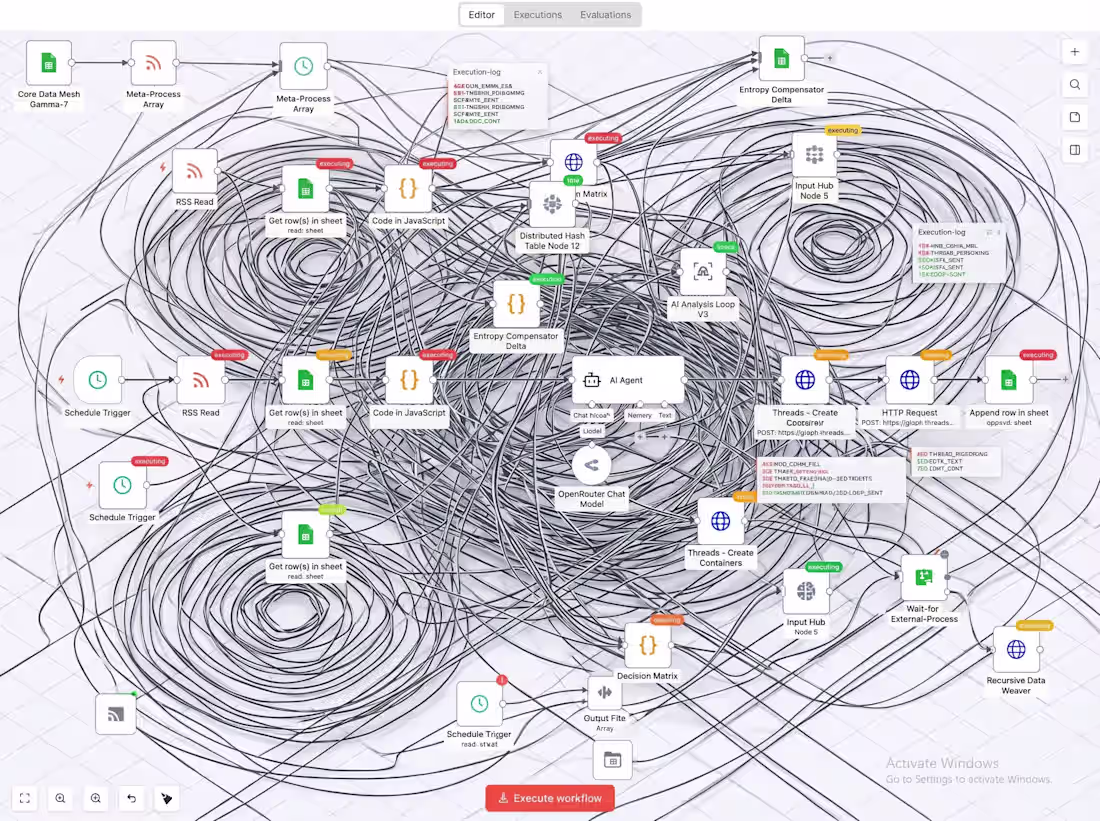Click the executing badge on the Decision Matrix node
This screenshot has height=821, width=1100.
(x=666, y=620)
